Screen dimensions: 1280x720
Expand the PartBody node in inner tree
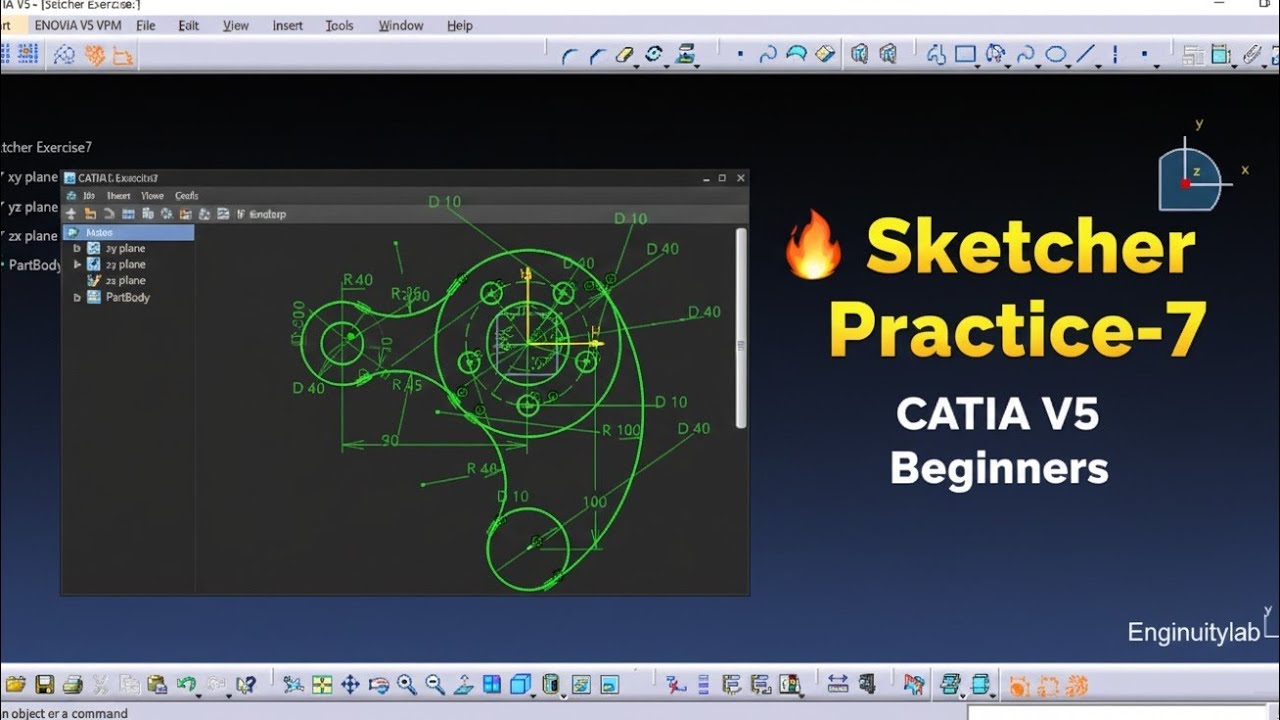pos(77,298)
